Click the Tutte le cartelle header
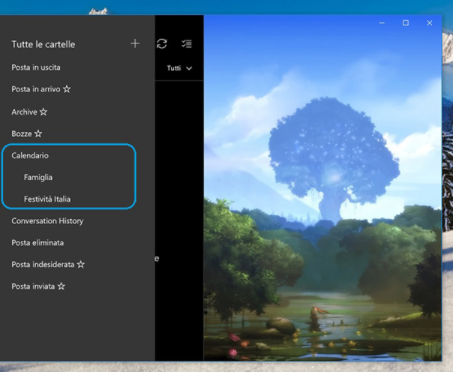The image size is (454, 372). 43,44
